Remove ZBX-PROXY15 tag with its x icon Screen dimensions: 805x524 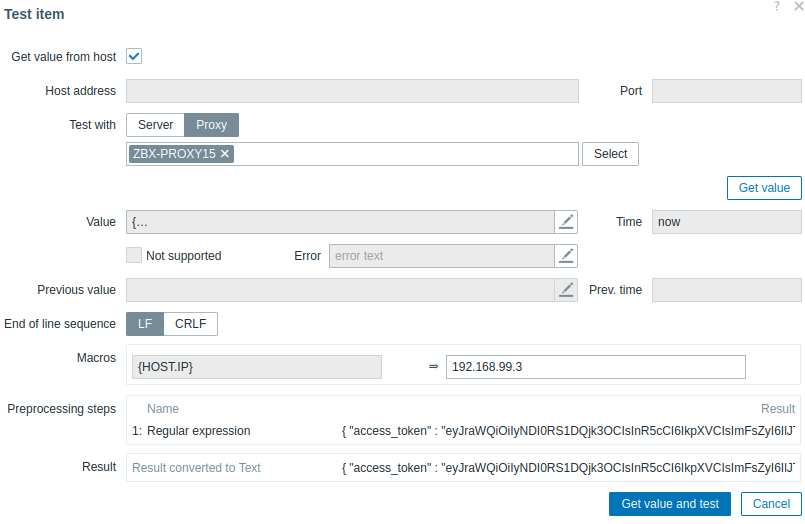click(x=225, y=154)
